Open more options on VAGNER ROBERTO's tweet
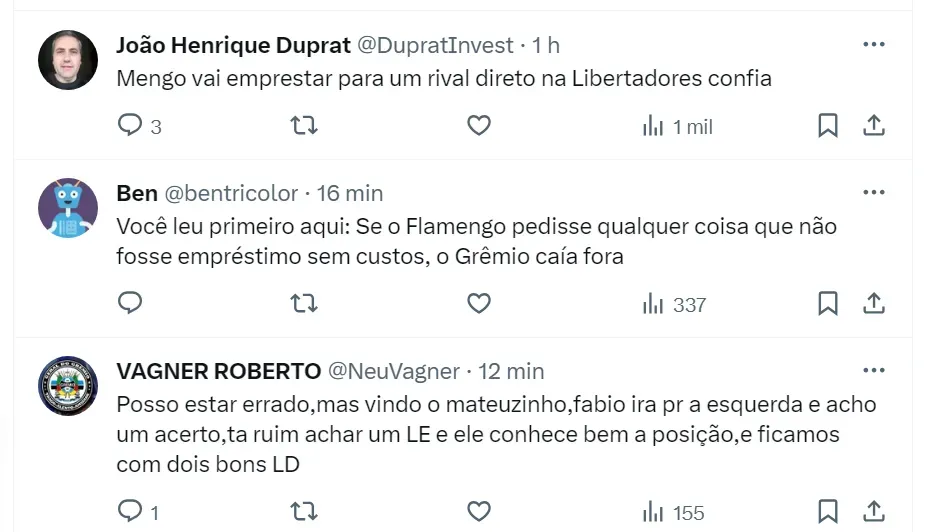 click(873, 371)
